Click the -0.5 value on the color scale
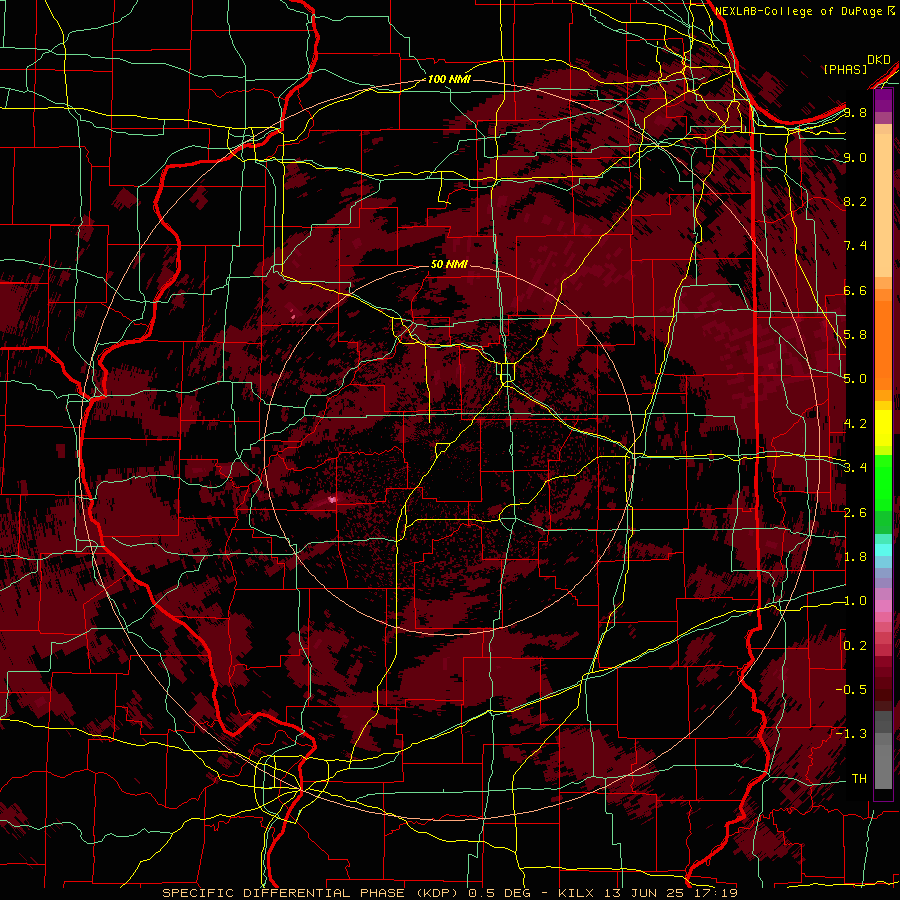The width and height of the screenshot is (900, 900). [x=851, y=689]
